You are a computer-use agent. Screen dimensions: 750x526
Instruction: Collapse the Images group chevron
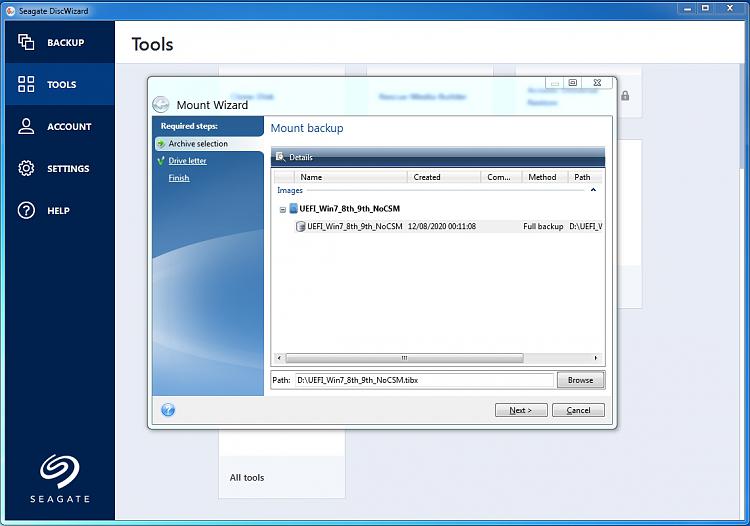(593, 190)
